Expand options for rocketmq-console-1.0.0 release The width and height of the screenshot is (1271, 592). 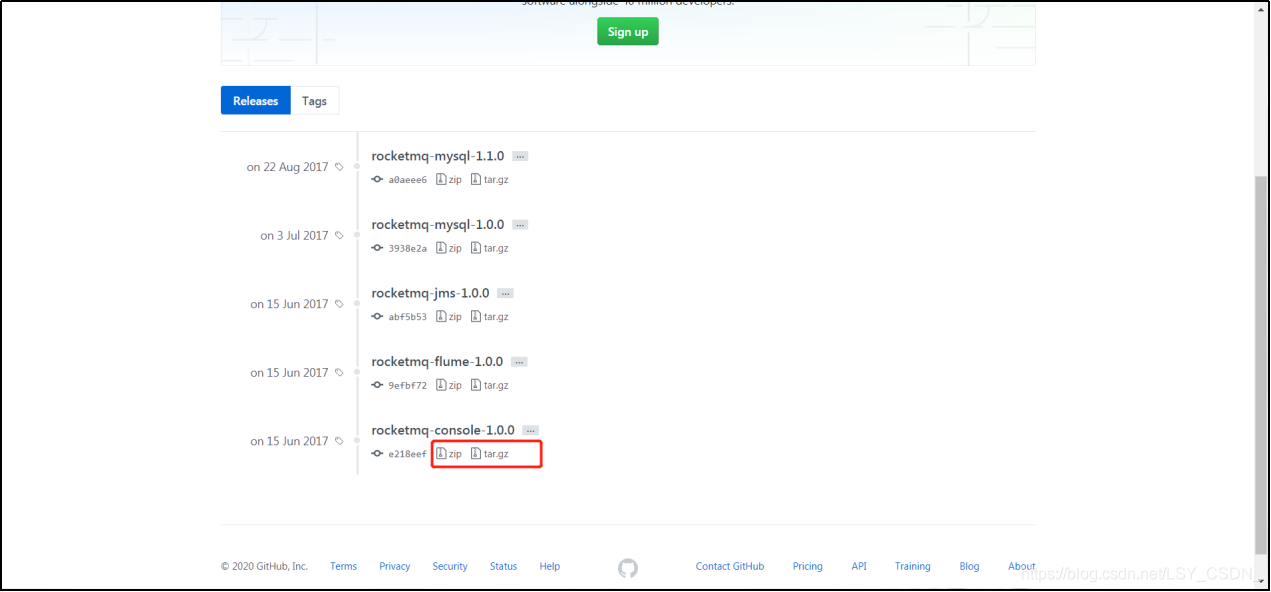(x=529, y=430)
